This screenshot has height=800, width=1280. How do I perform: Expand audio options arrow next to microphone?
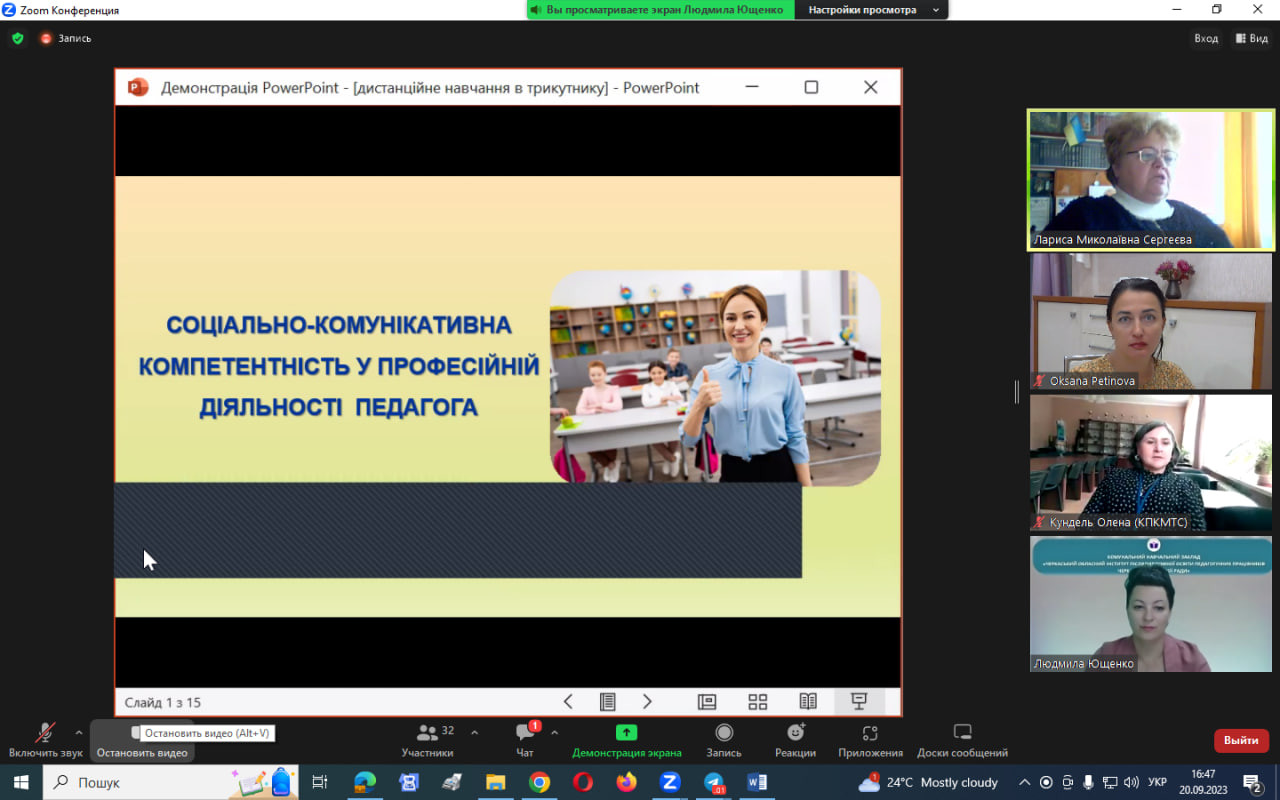(79, 732)
